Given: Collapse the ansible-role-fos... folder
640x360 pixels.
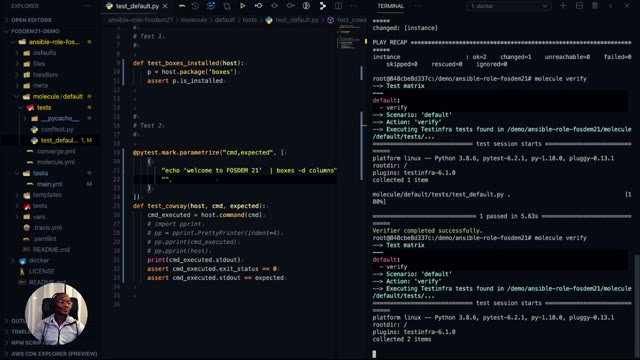Looking at the screenshot, I should pos(49,42).
